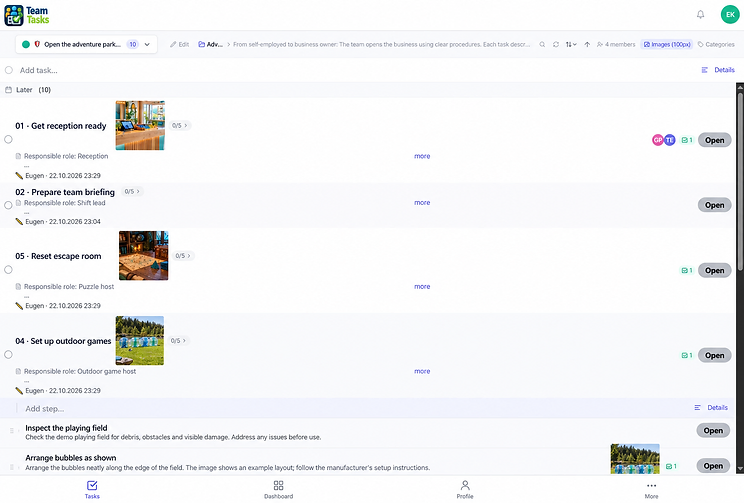Open the More tab
Image resolution: width=744 pixels, height=503 pixels.
click(x=651, y=489)
